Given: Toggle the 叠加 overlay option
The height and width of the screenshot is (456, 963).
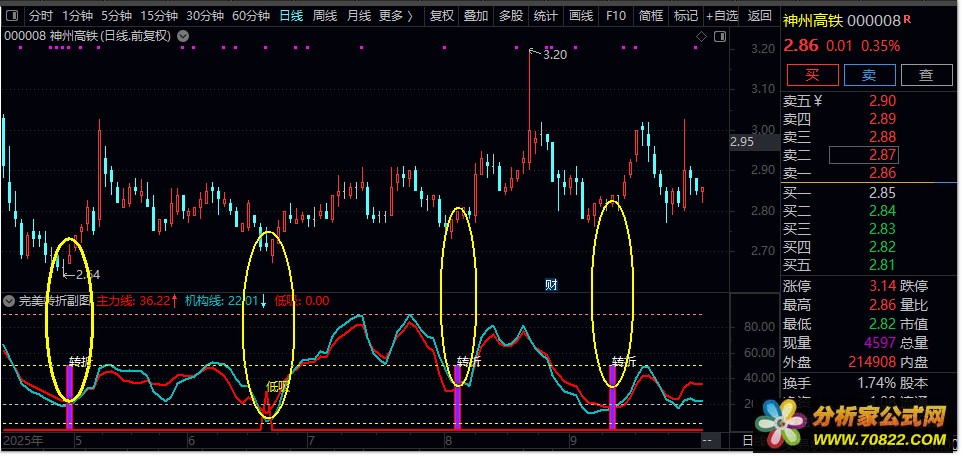Looking at the screenshot, I should [476, 16].
